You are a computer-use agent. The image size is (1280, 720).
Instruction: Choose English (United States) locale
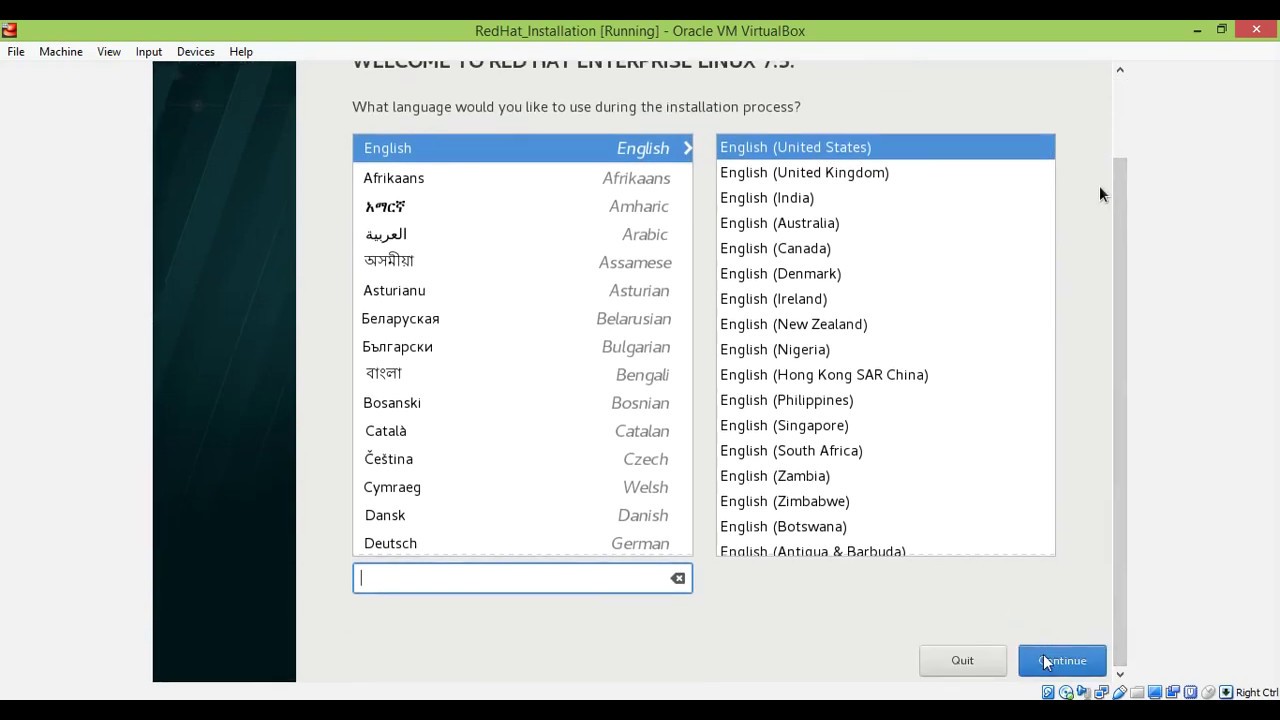coord(885,147)
